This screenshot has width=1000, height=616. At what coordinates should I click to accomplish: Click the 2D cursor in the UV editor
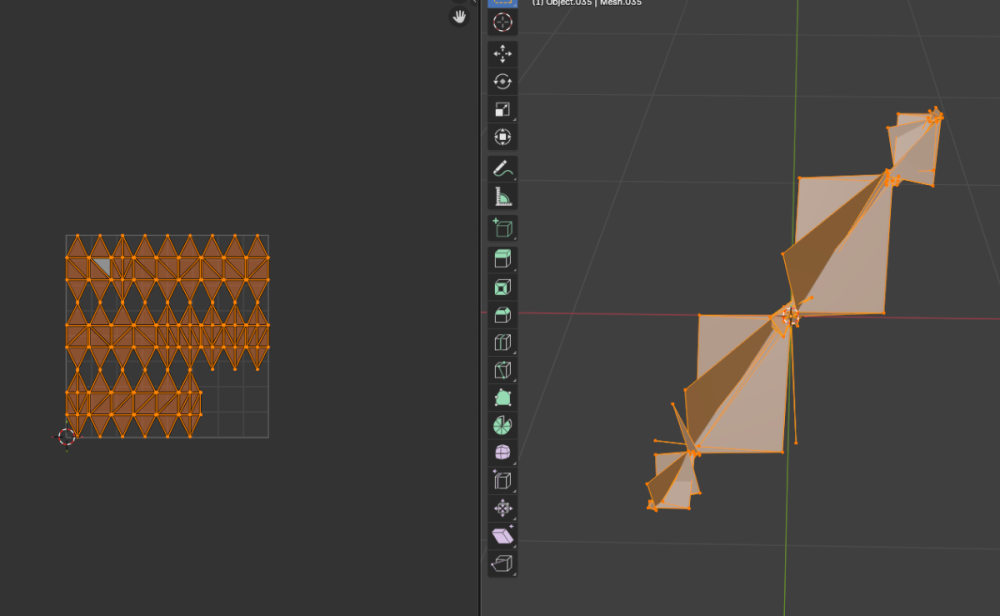pos(66,437)
